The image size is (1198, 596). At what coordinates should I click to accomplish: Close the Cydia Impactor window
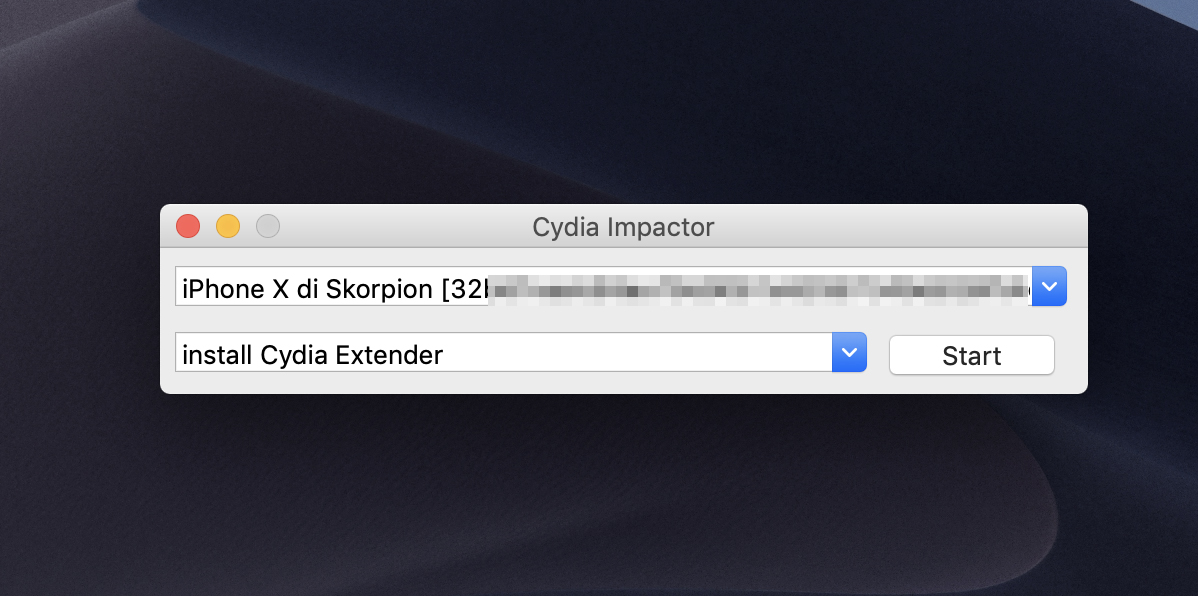click(188, 227)
